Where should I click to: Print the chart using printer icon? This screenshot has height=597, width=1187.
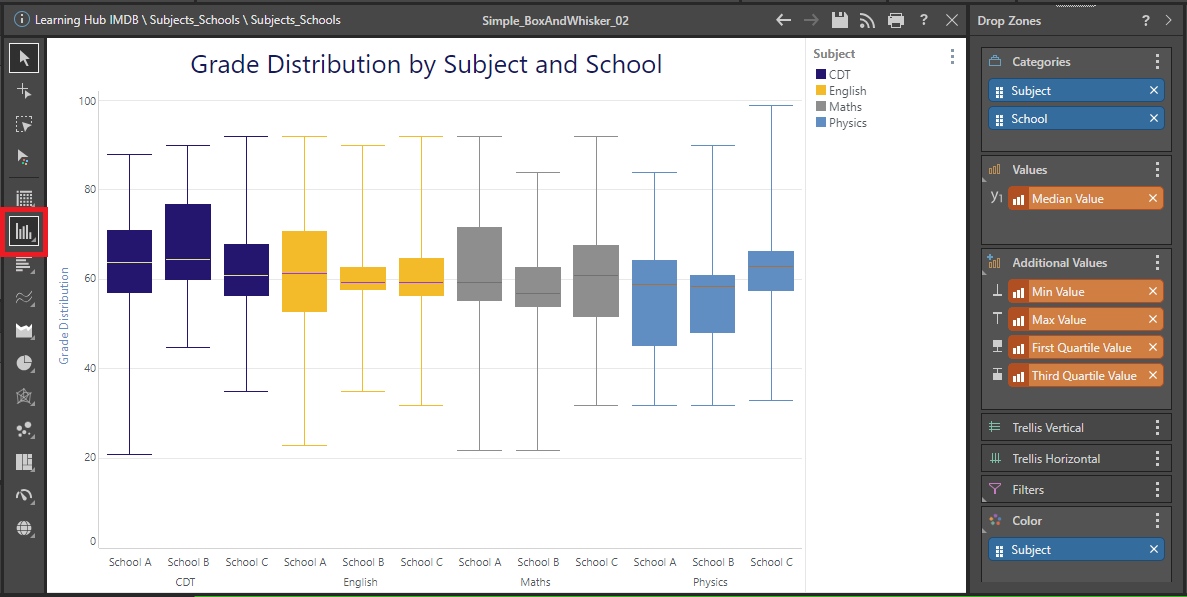point(895,20)
